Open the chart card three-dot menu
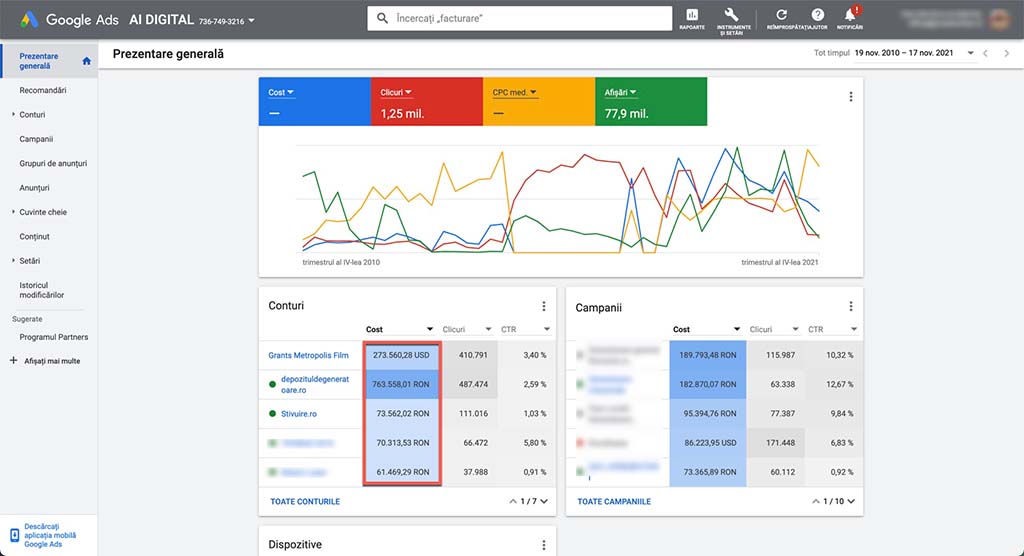 click(x=851, y=97)
